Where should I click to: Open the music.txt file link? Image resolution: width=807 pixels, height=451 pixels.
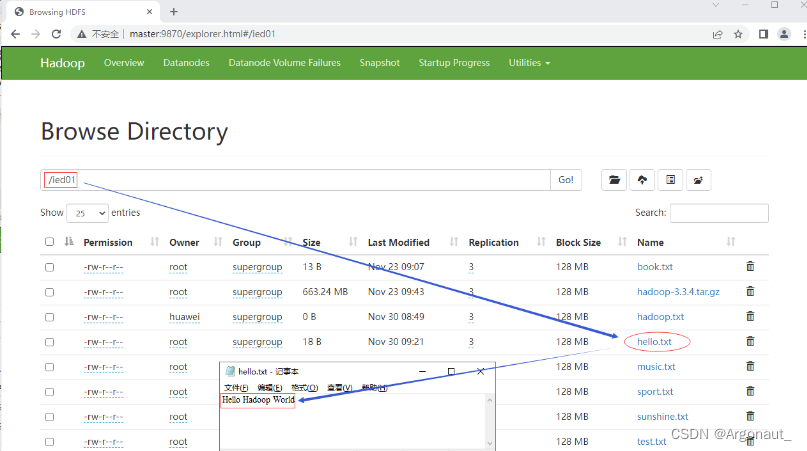point(656,367)
